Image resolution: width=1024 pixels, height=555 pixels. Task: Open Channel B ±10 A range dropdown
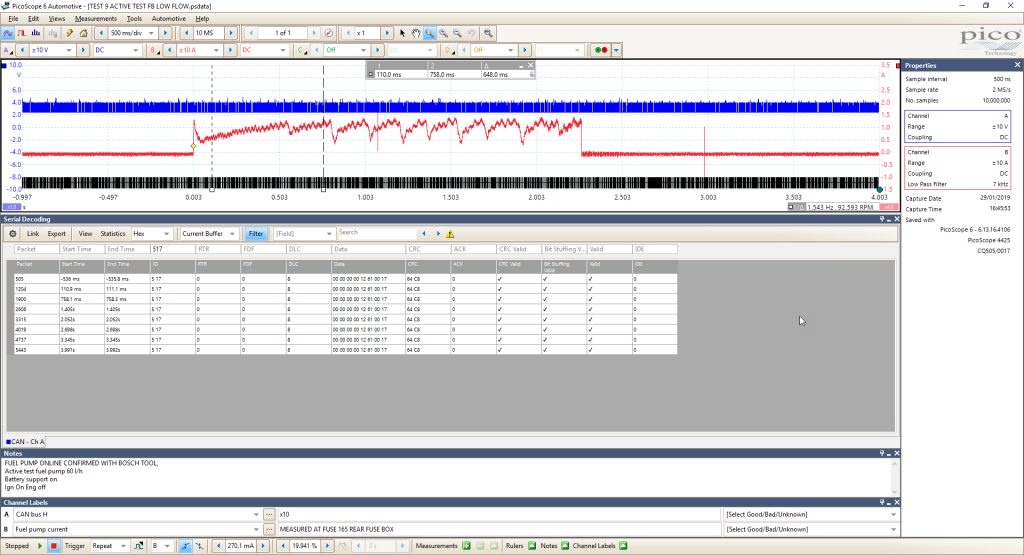(x=216, y=50)
